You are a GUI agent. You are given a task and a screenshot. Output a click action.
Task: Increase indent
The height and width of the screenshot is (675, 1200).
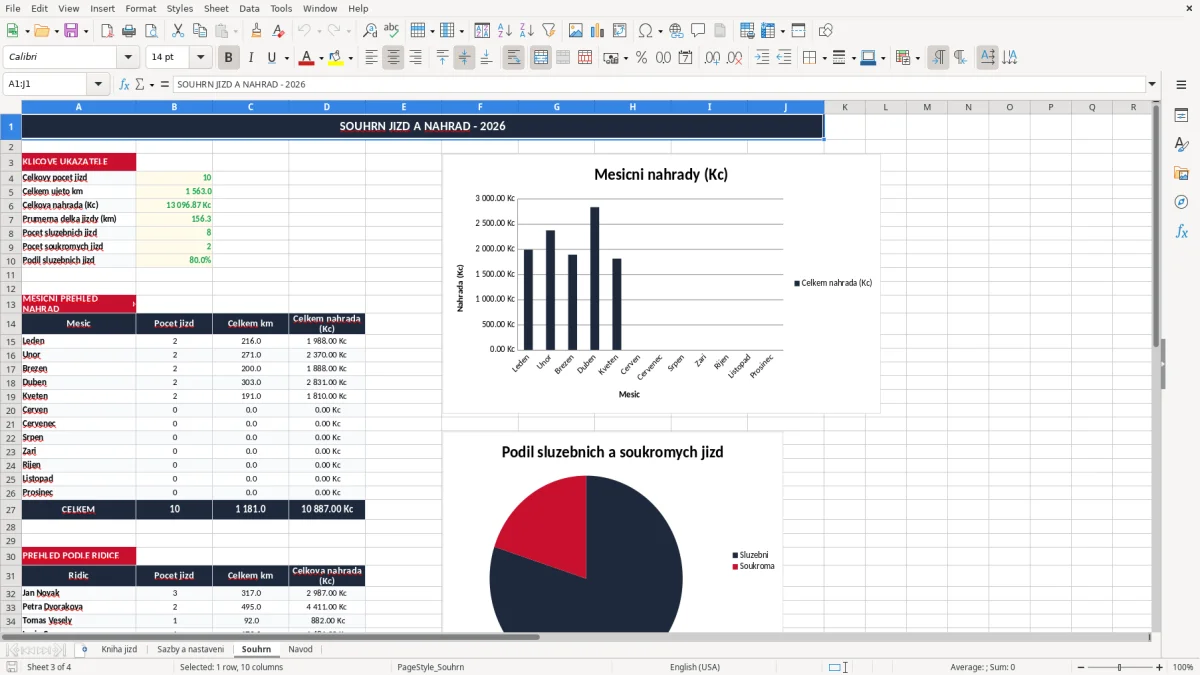[762, 58]
